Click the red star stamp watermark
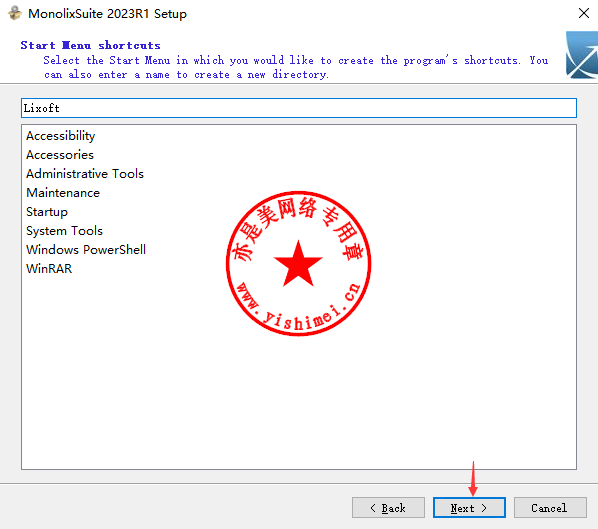 pyautogui.click(x=299, y=264)
